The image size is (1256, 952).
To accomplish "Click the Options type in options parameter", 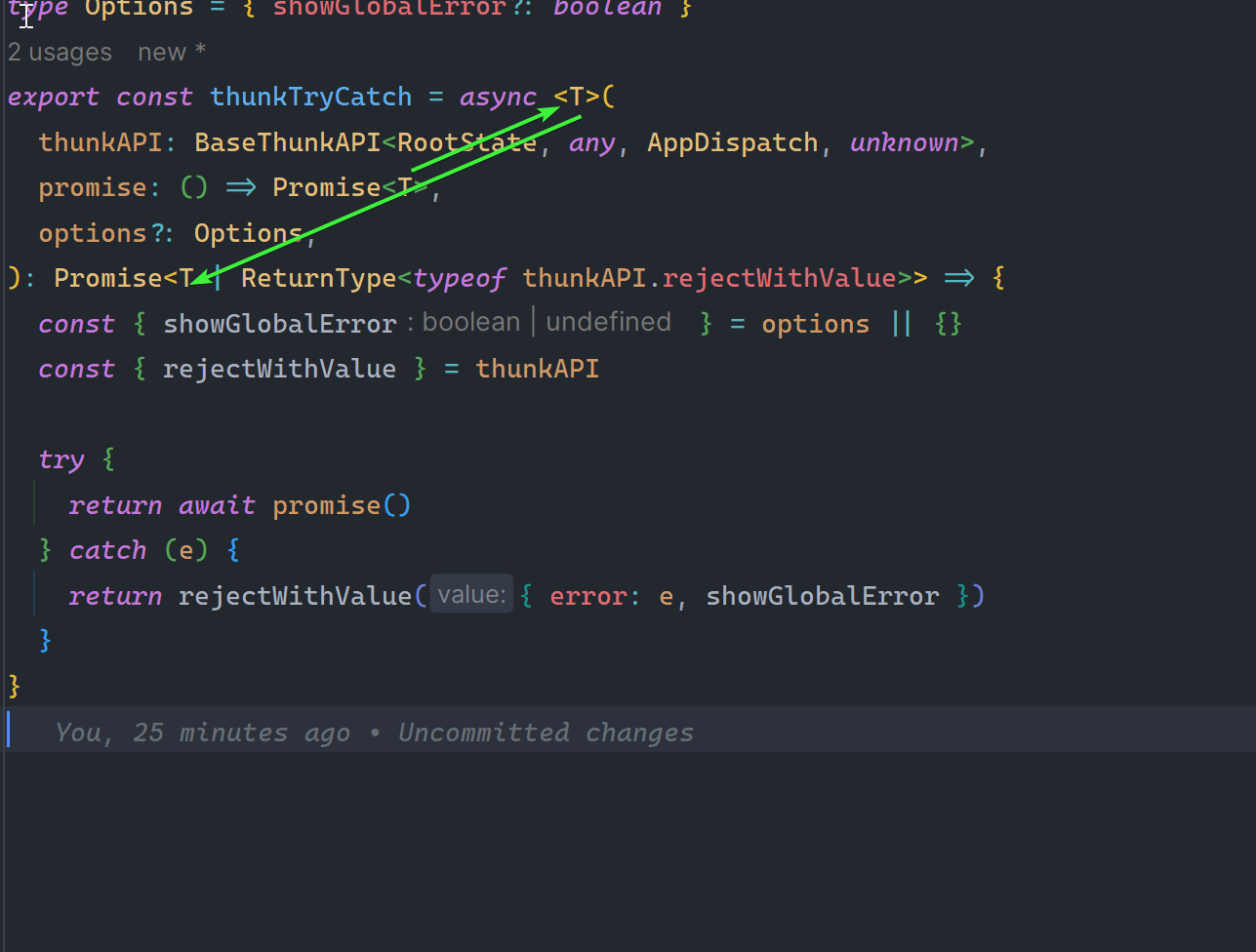I will pos(248,233).
